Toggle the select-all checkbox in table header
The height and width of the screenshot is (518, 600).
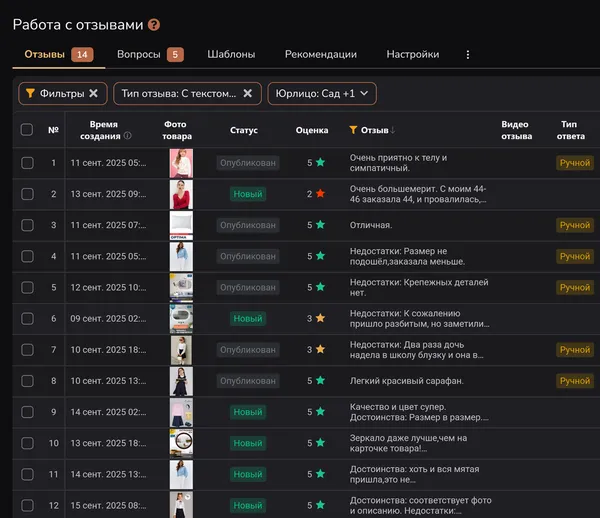coord(27,130)
